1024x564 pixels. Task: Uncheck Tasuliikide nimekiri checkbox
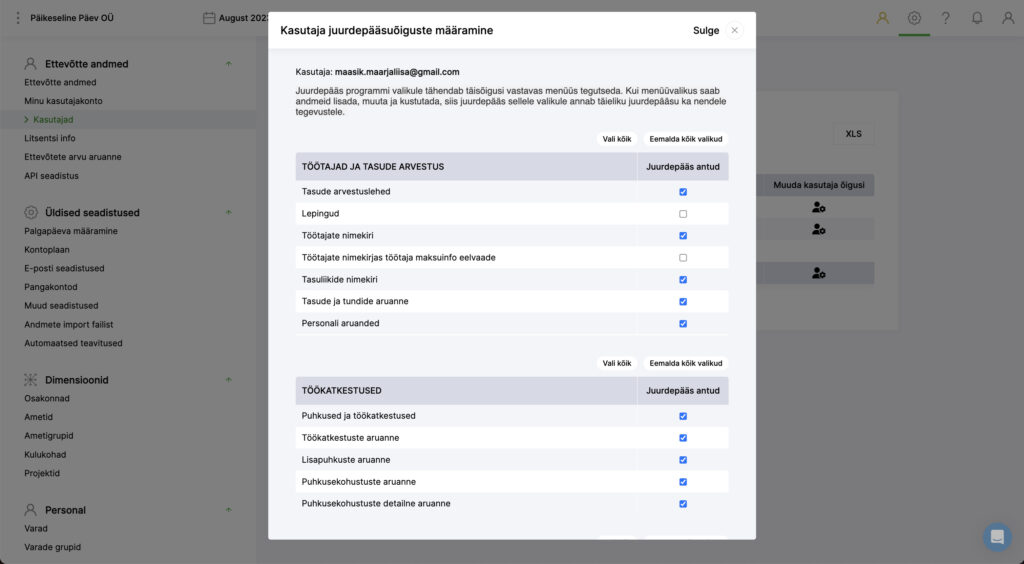[682, 279]
